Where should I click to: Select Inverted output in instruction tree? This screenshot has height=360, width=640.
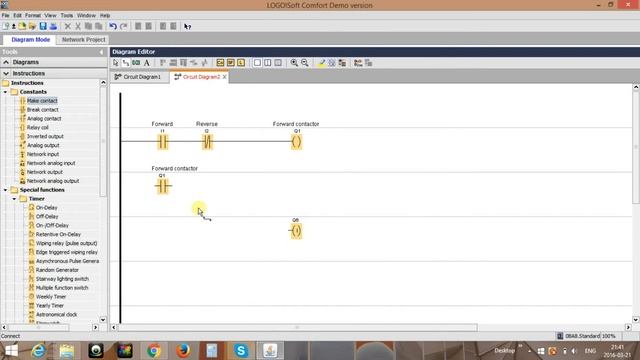tap(45, 136)
